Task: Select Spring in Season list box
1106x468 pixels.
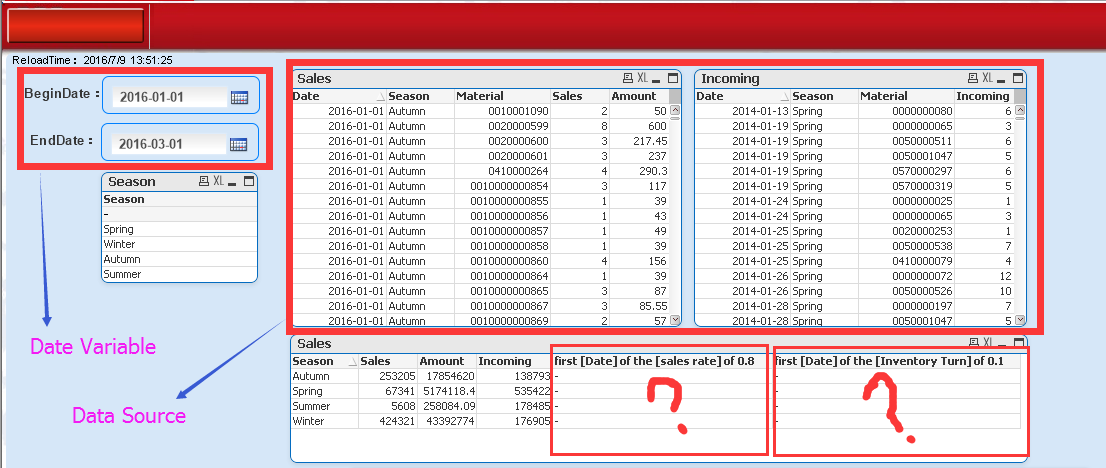Action: point(119,229)
